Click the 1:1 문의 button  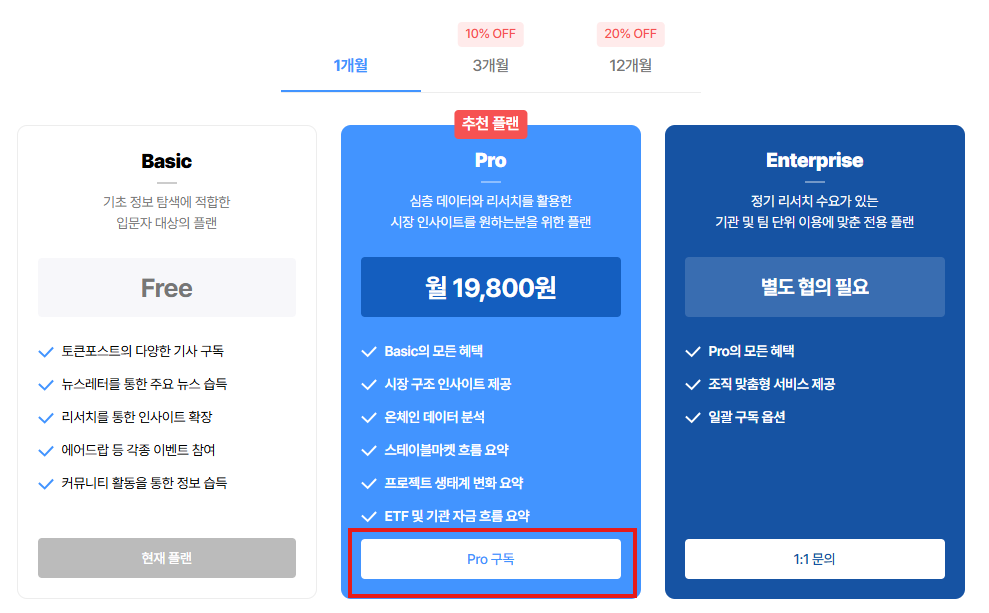point(815,559)
